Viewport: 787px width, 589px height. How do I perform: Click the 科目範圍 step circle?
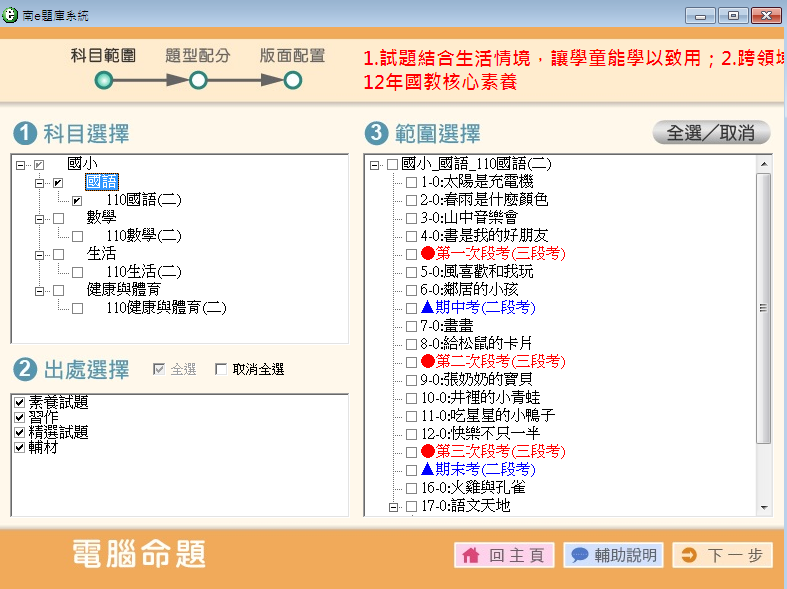point(104,80)
